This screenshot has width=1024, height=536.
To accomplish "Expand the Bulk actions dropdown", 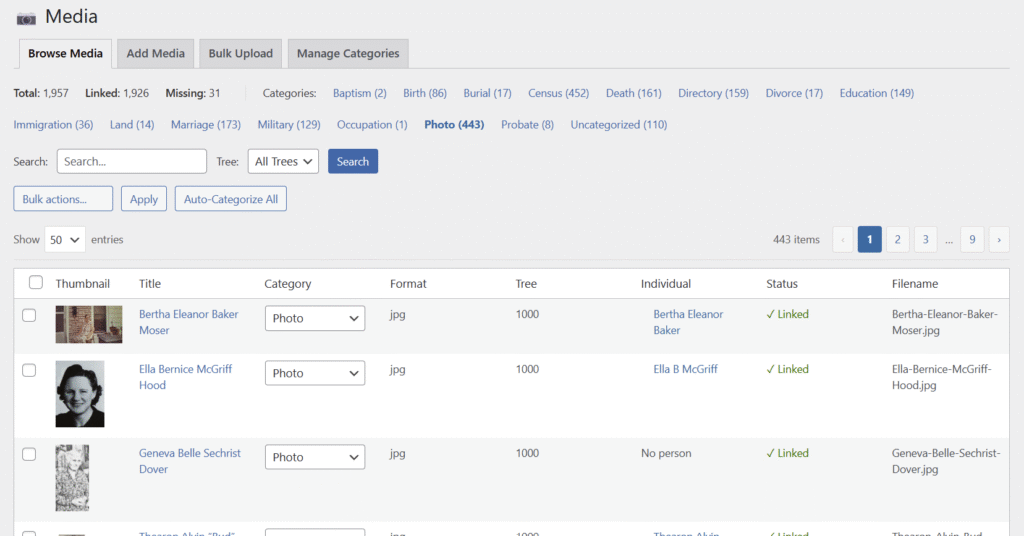I will pyautogui.click(x=63, y=199).
